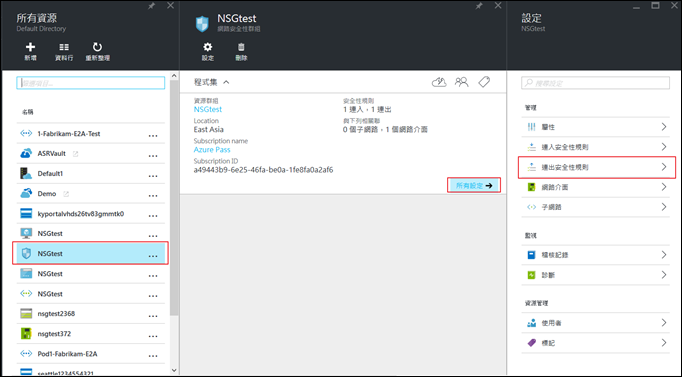Open the ellipsis menu for ASRVault
Image resolution: width=682 pixels, height=377 pixels.
point(153,156)
